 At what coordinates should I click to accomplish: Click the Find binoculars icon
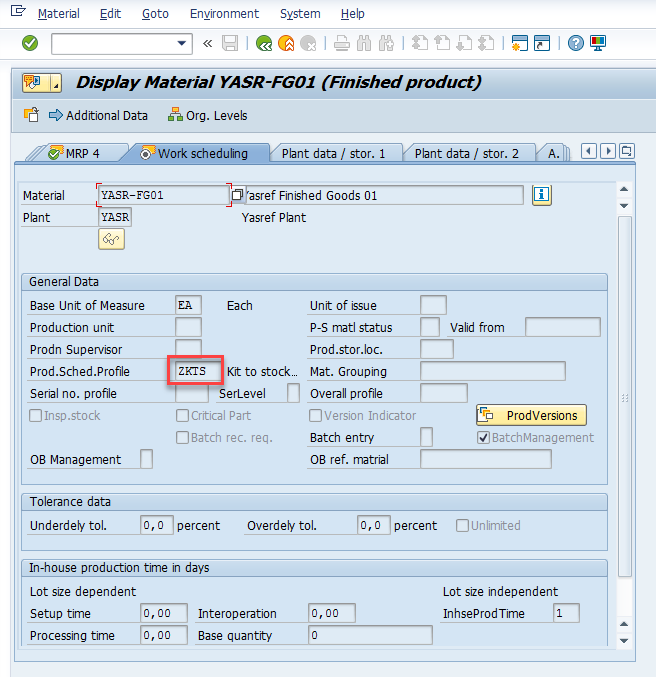pyautogui.click(x=364, y=43)
